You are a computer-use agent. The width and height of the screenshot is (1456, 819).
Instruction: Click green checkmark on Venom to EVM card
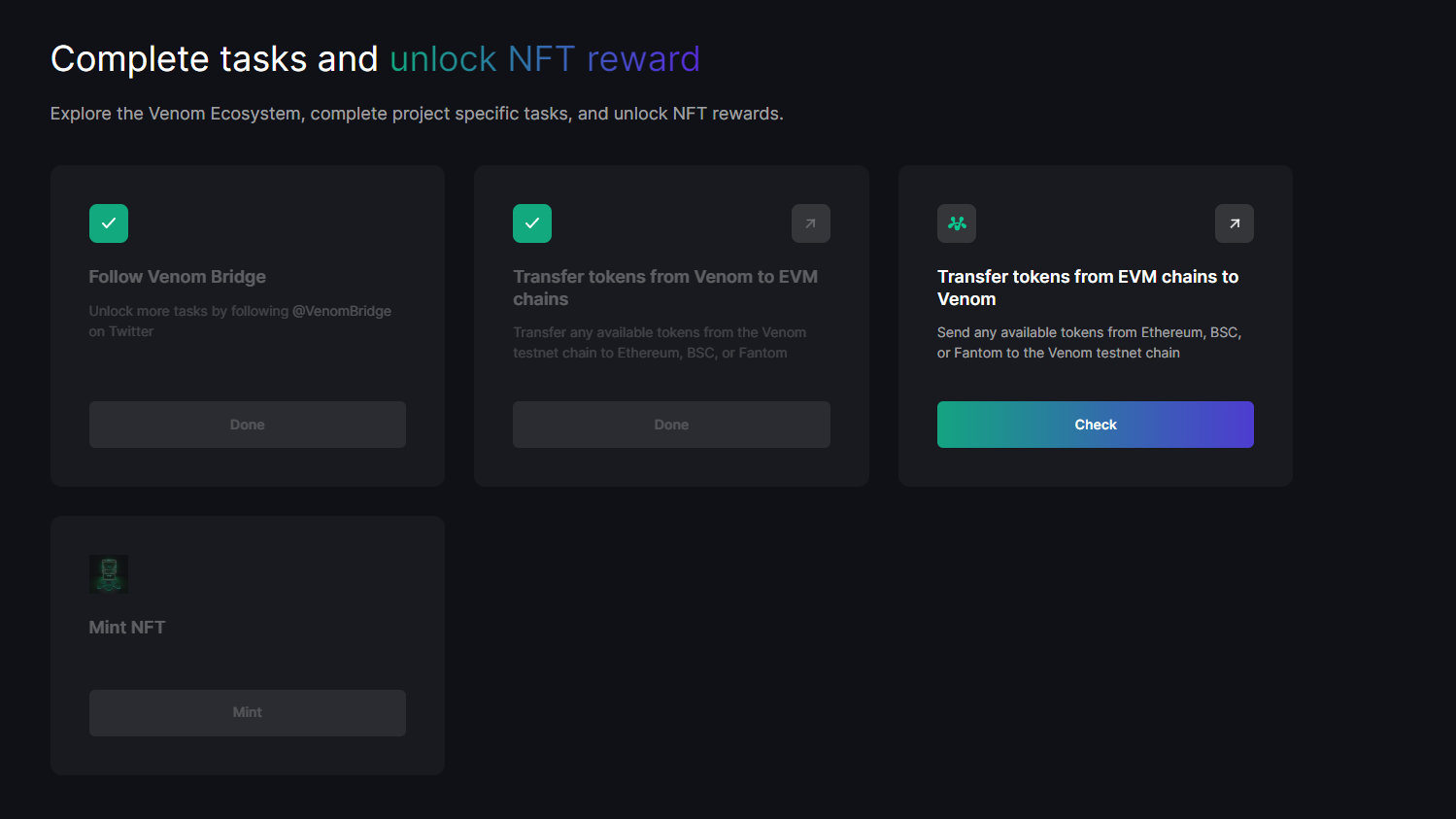(x=532, y=223)
